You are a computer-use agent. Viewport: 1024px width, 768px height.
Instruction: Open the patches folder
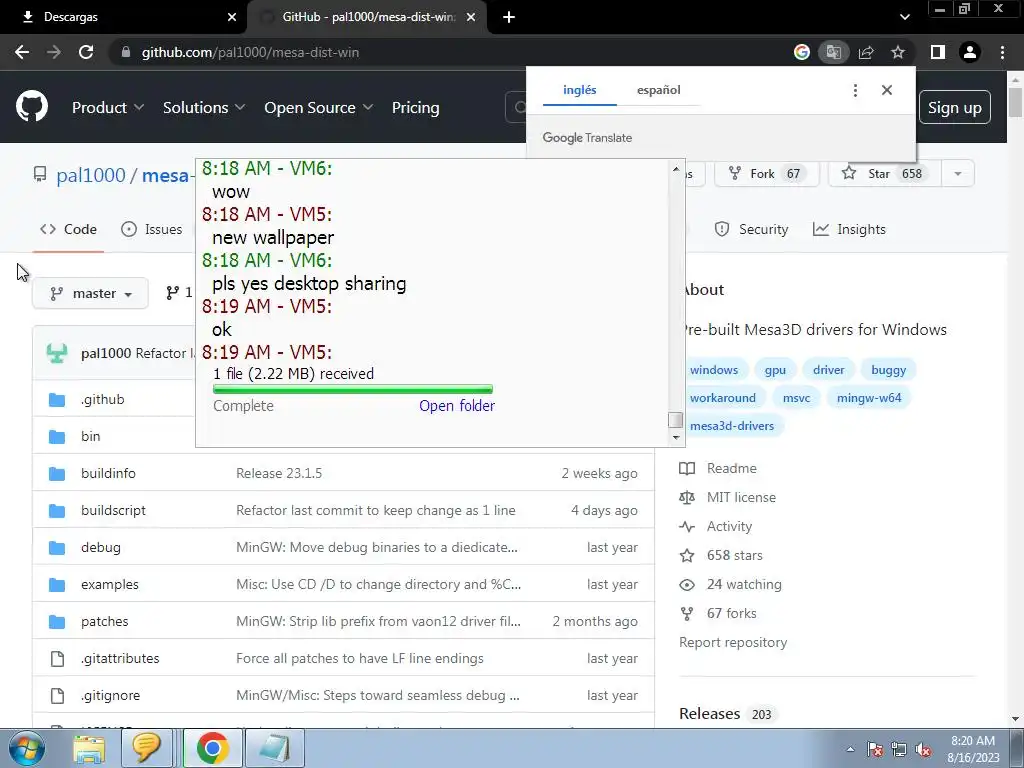click(x=104, y=622)
